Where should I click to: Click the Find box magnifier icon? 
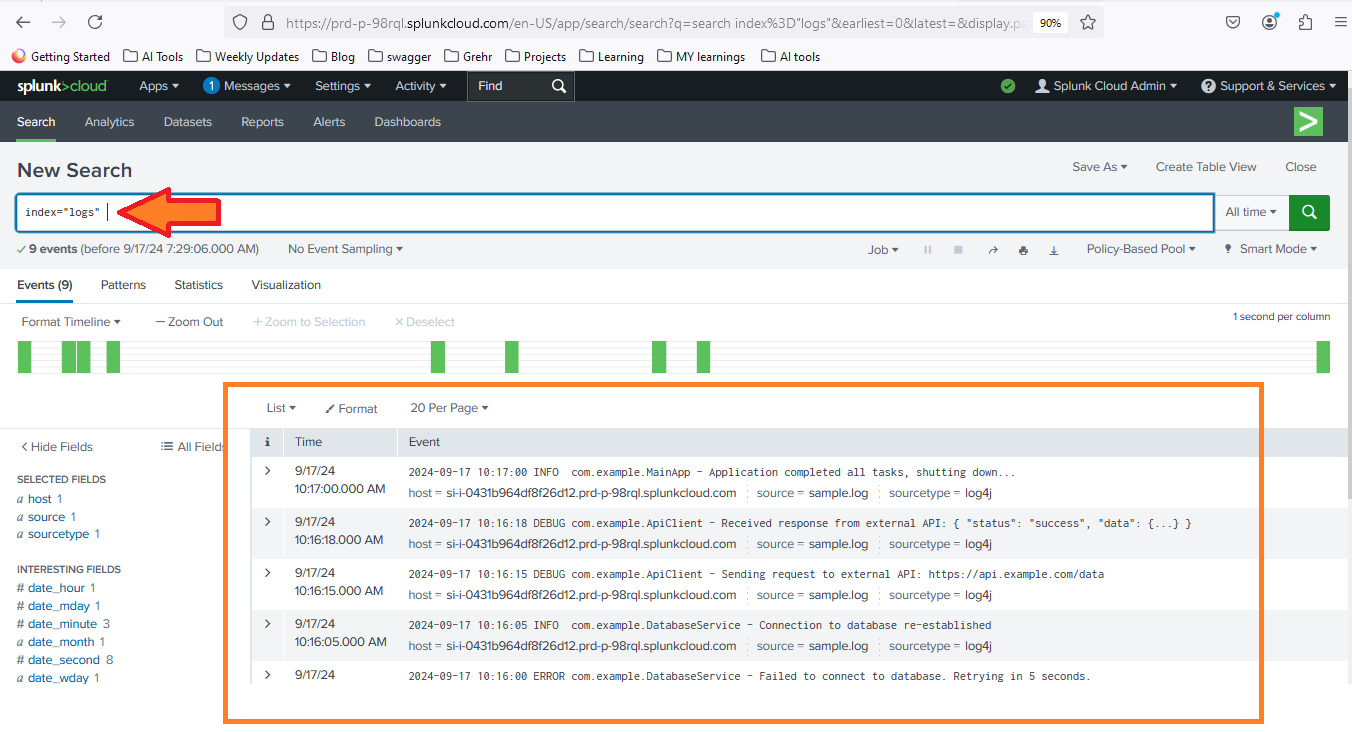click(559, 86)
